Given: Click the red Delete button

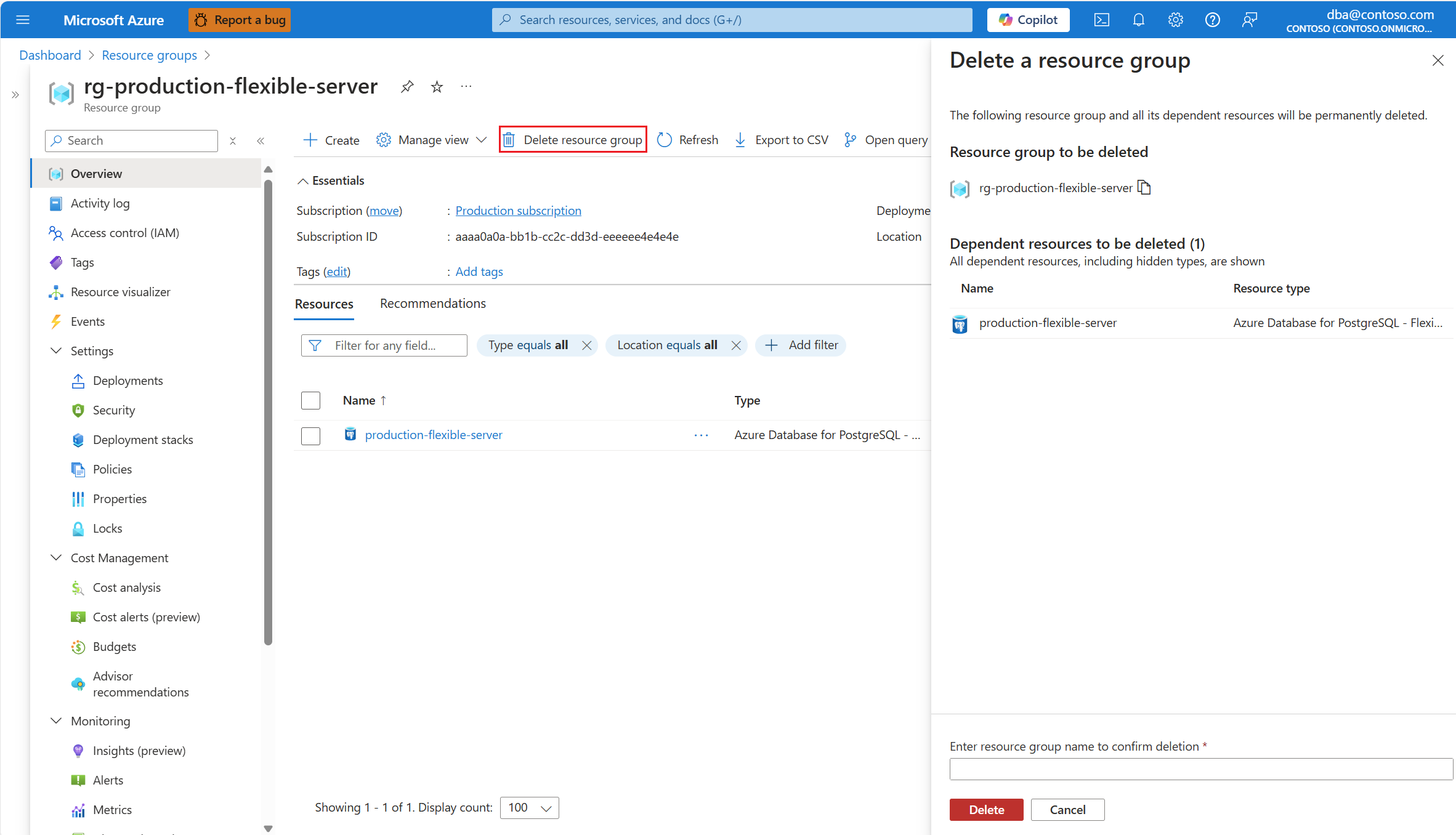Looking at the screenshot, I should coord(986,810).
